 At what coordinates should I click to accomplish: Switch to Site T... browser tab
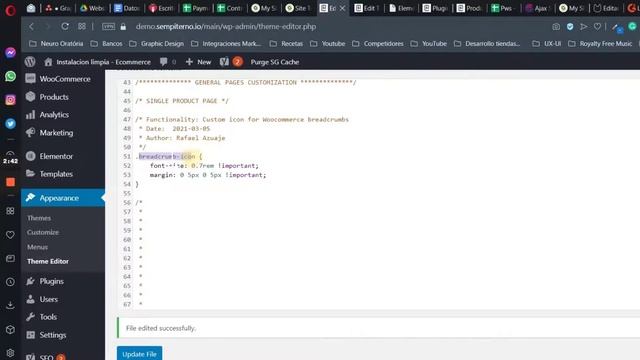point(298,8)
